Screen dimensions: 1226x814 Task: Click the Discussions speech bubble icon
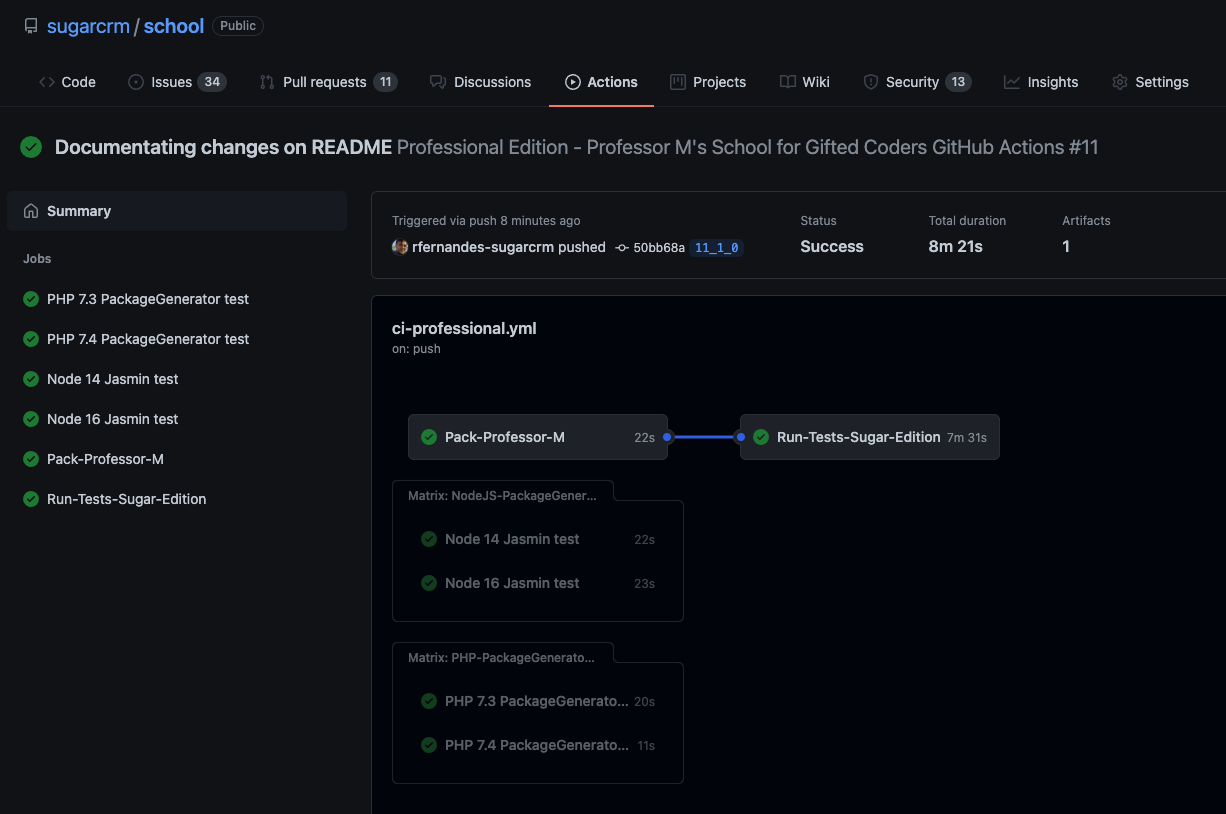[x=438, y=82]
